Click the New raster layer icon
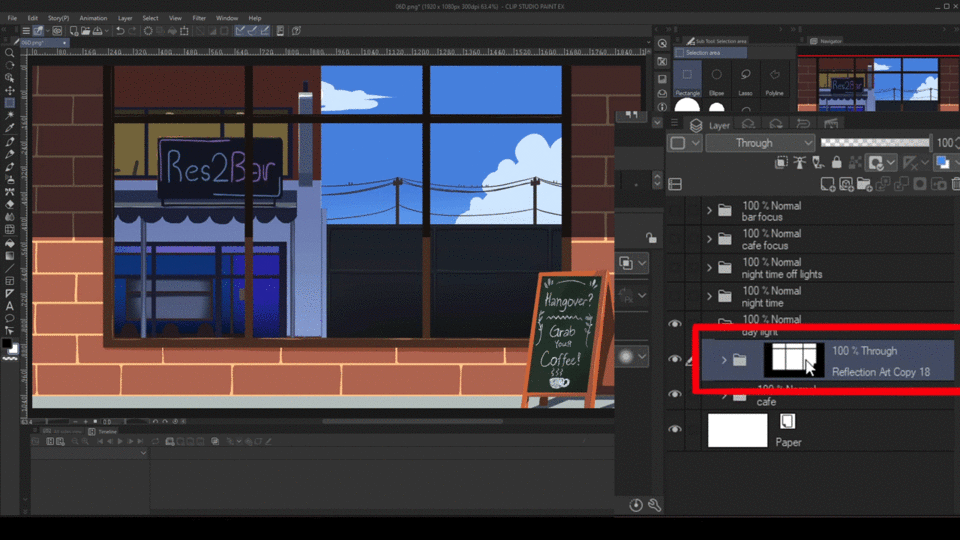 [828, 184]
